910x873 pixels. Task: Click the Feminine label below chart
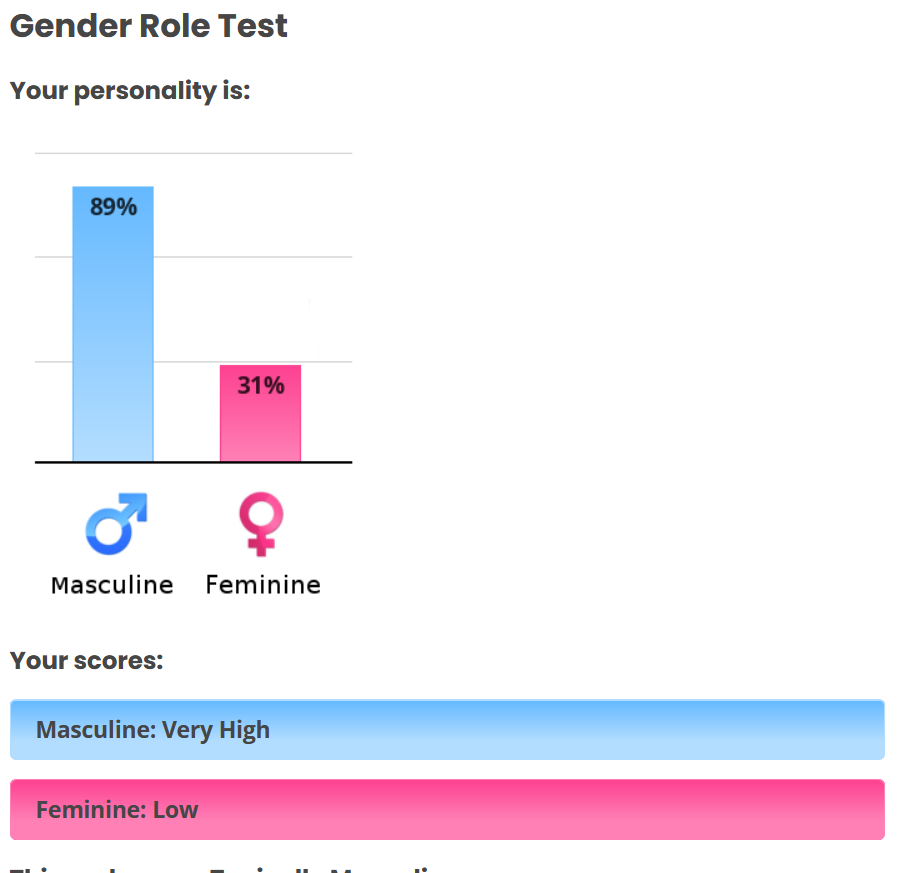pos(263,585)
